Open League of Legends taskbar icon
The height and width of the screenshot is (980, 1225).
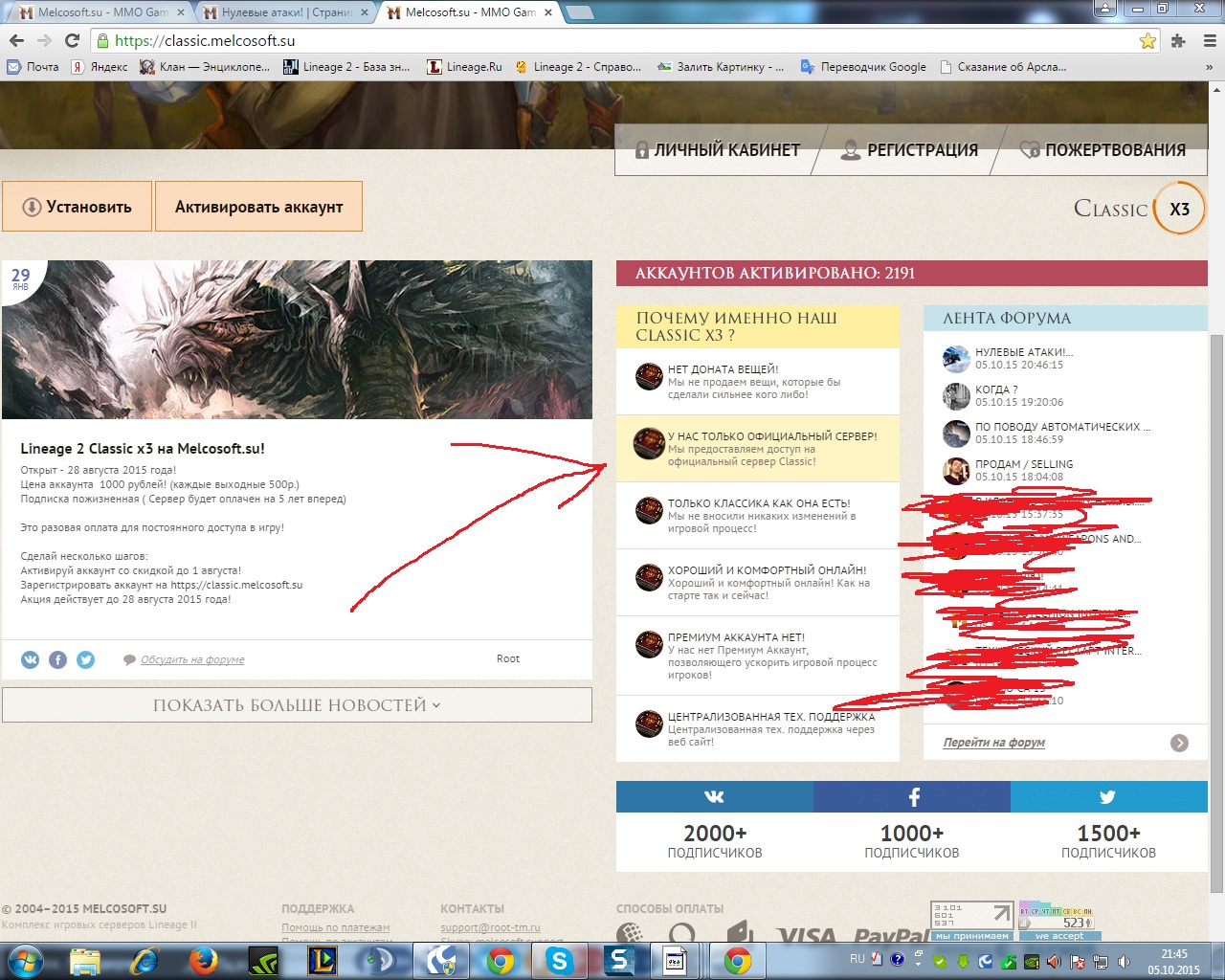(x=323, y=961)
